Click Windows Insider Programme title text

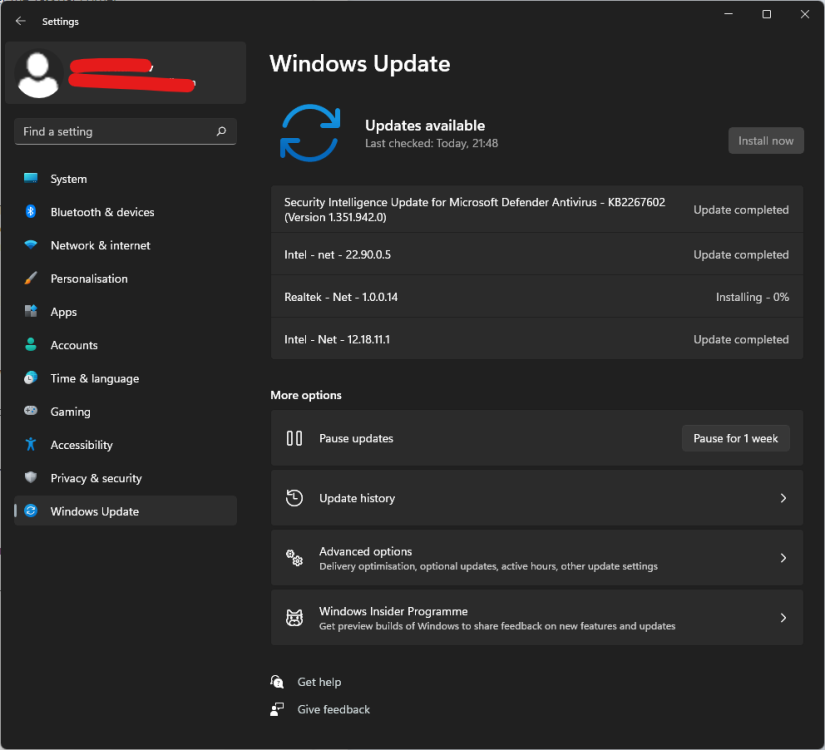coord(393,611)
